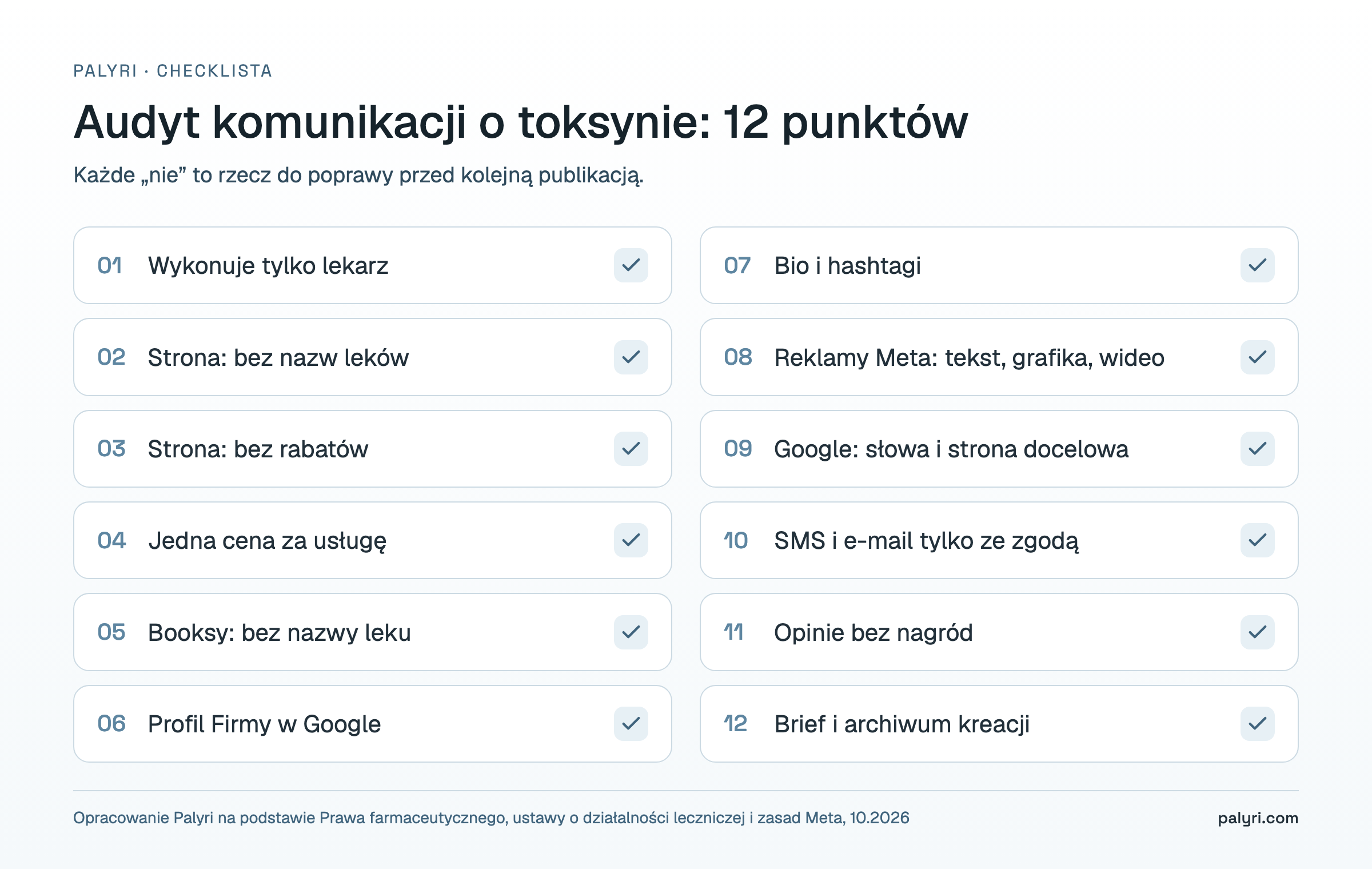Click the item number 12
This screenshot has width=1372, height=869.
point(735,724)
